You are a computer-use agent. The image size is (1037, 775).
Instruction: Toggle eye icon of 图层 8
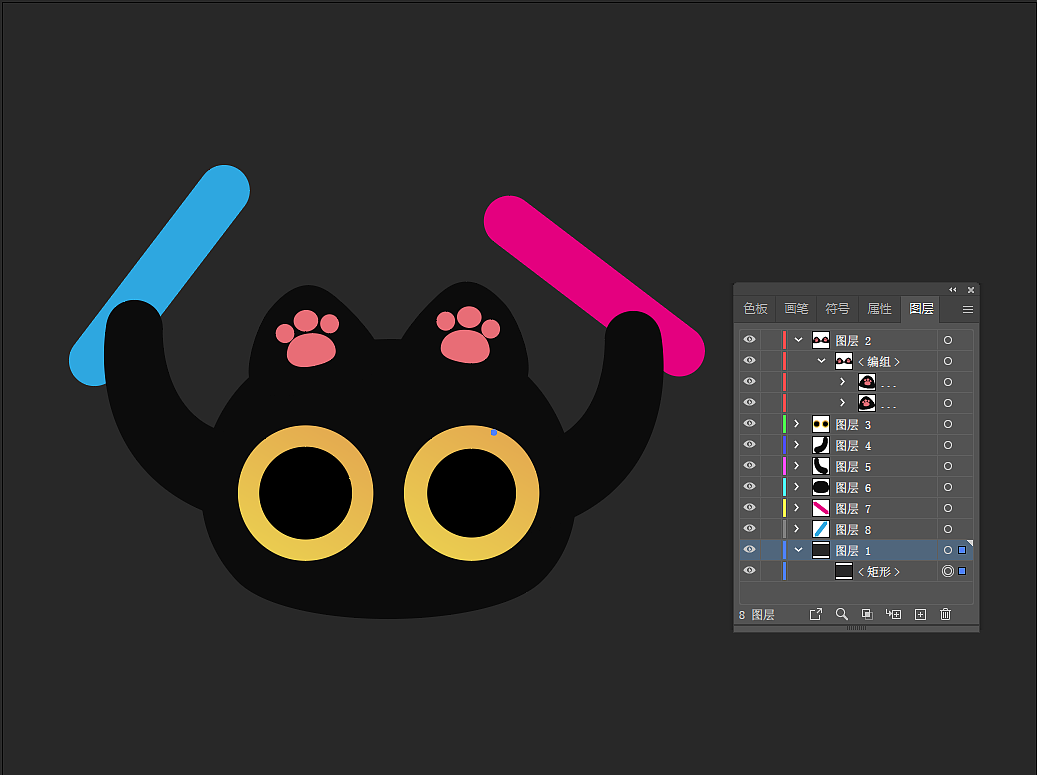click(749, 528)
